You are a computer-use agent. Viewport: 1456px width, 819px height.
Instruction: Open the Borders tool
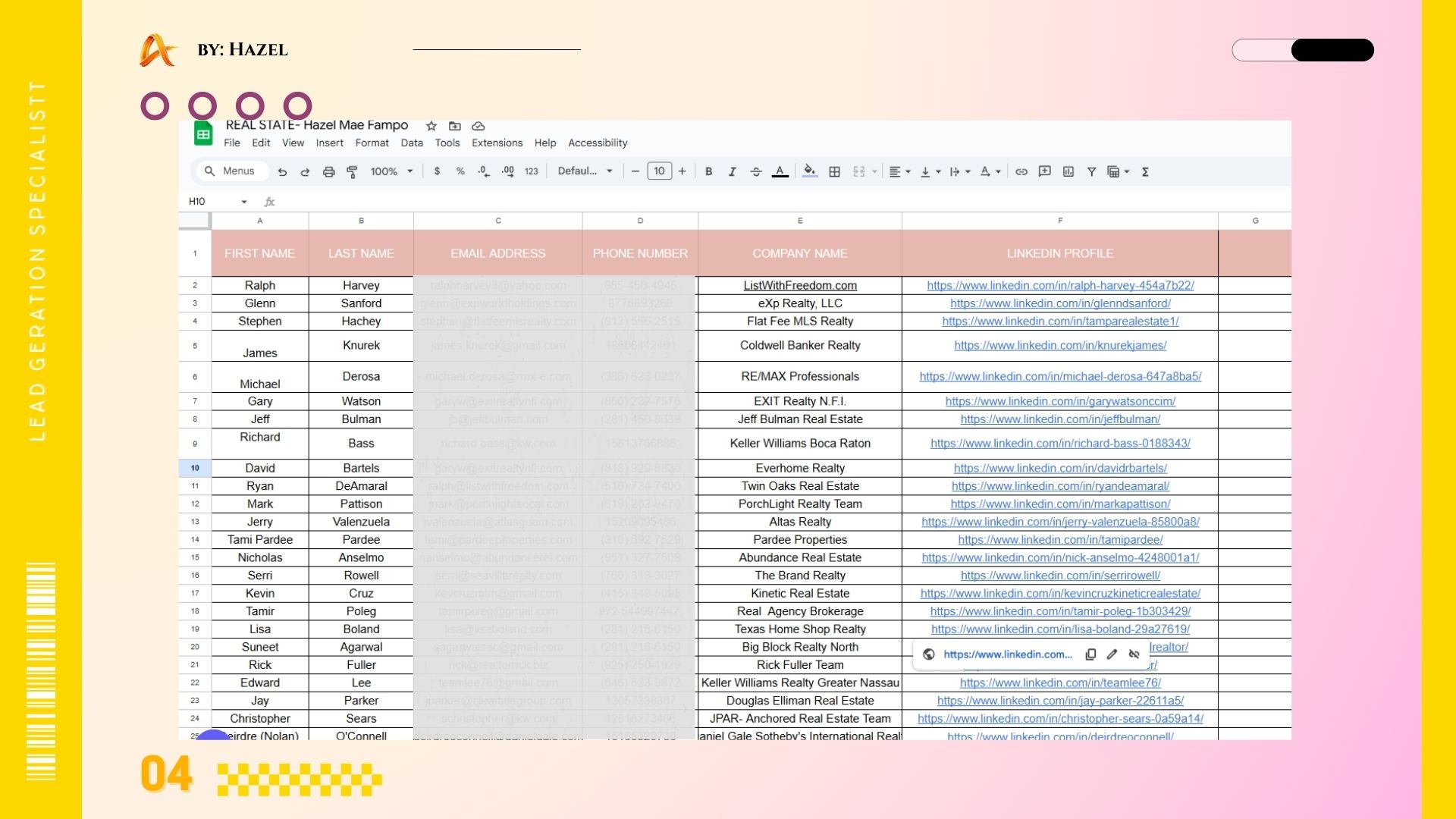click(834, 171)
